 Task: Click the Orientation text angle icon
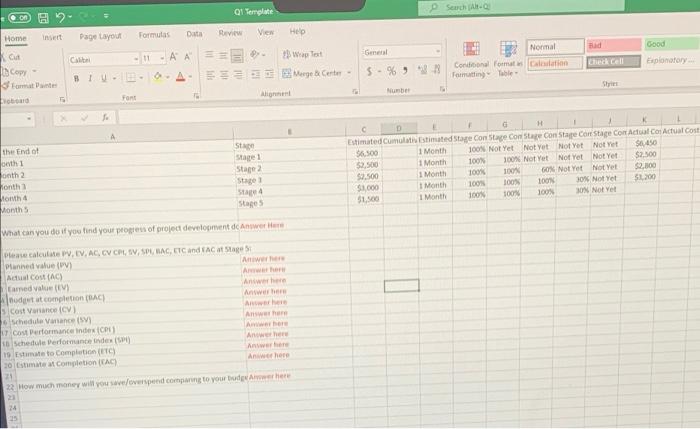[255, 54]
